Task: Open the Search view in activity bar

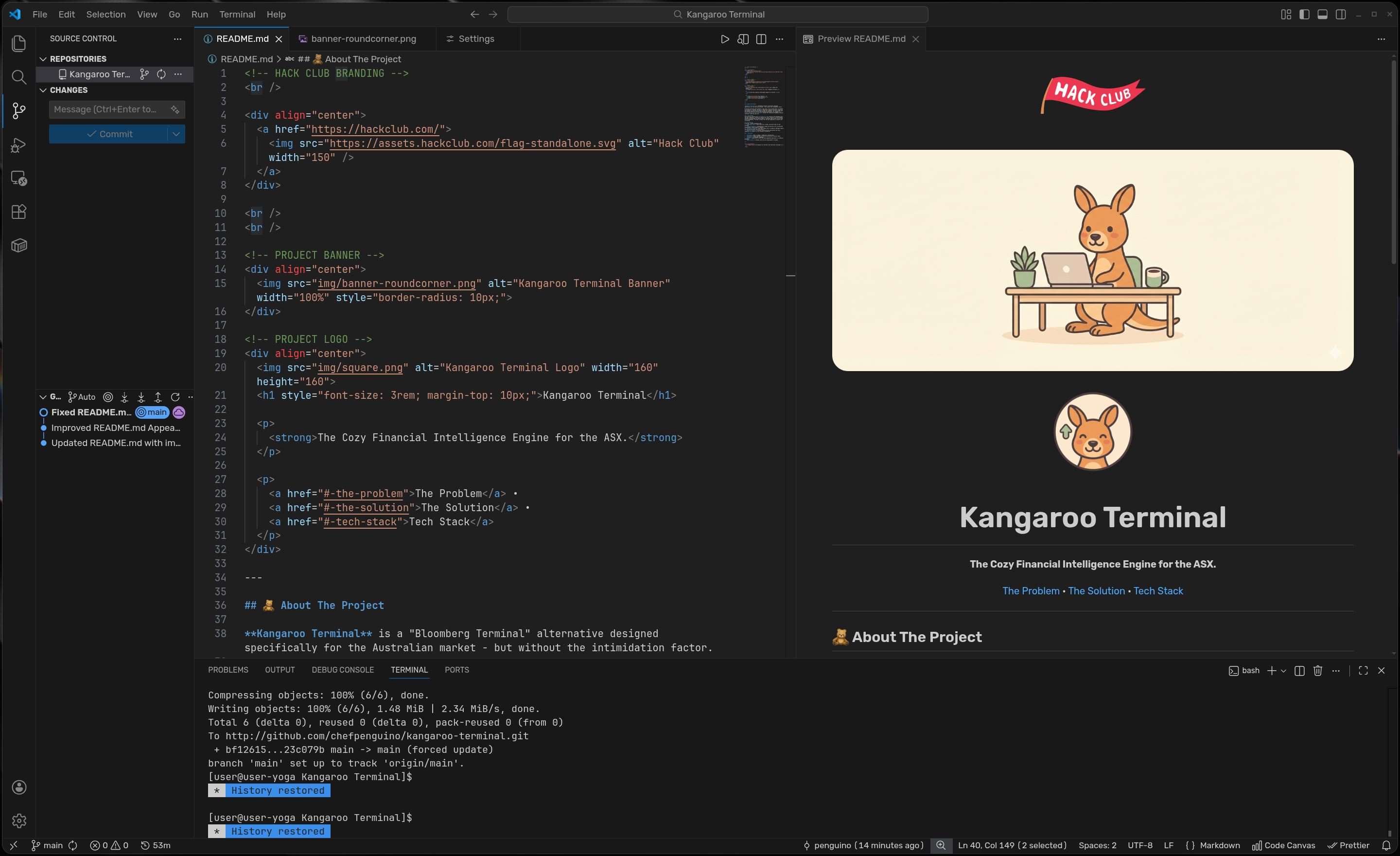Action: click(19, 77)
